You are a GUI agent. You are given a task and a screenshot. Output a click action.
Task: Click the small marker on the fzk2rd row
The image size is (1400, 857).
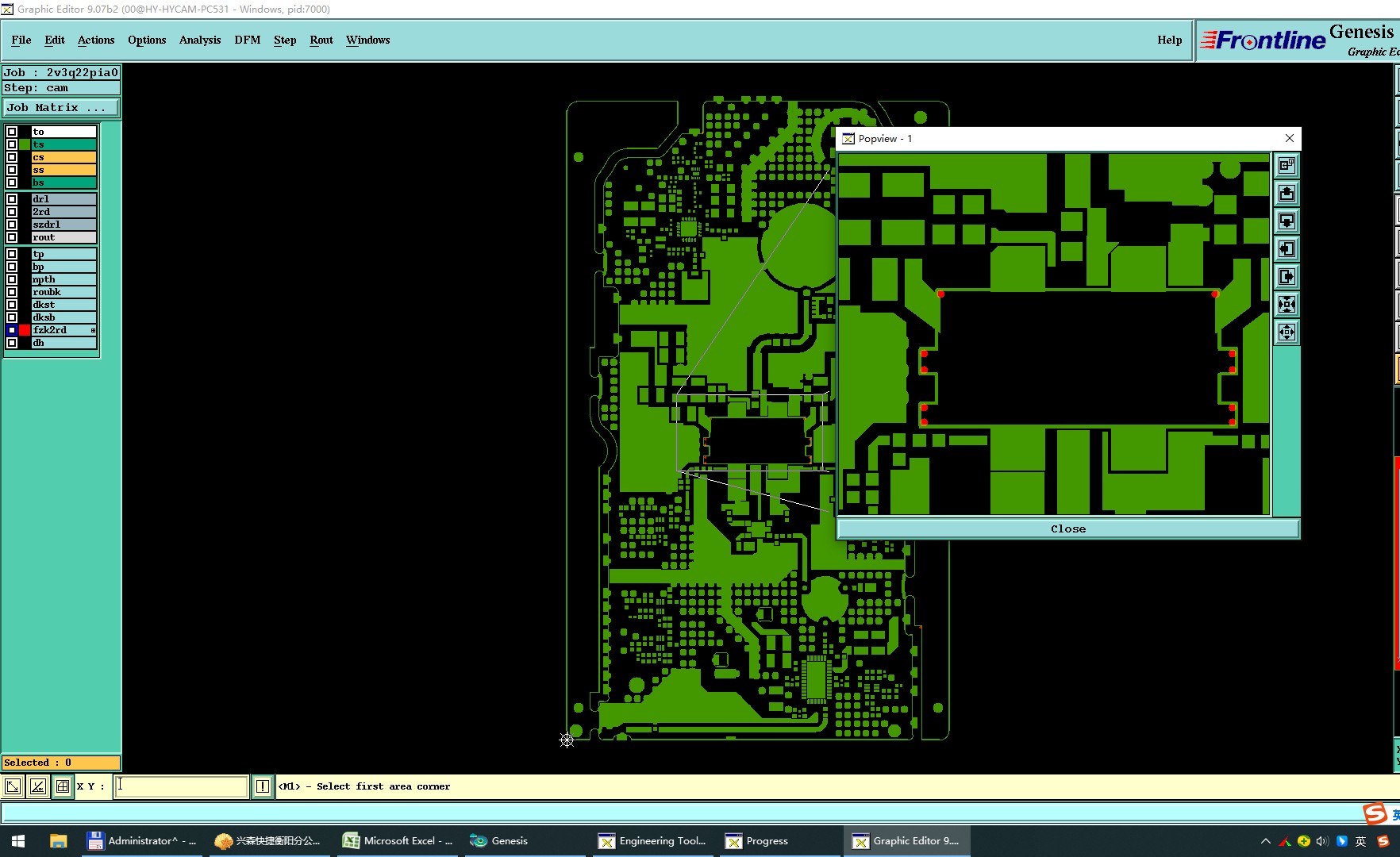click(x=93, y=330)
